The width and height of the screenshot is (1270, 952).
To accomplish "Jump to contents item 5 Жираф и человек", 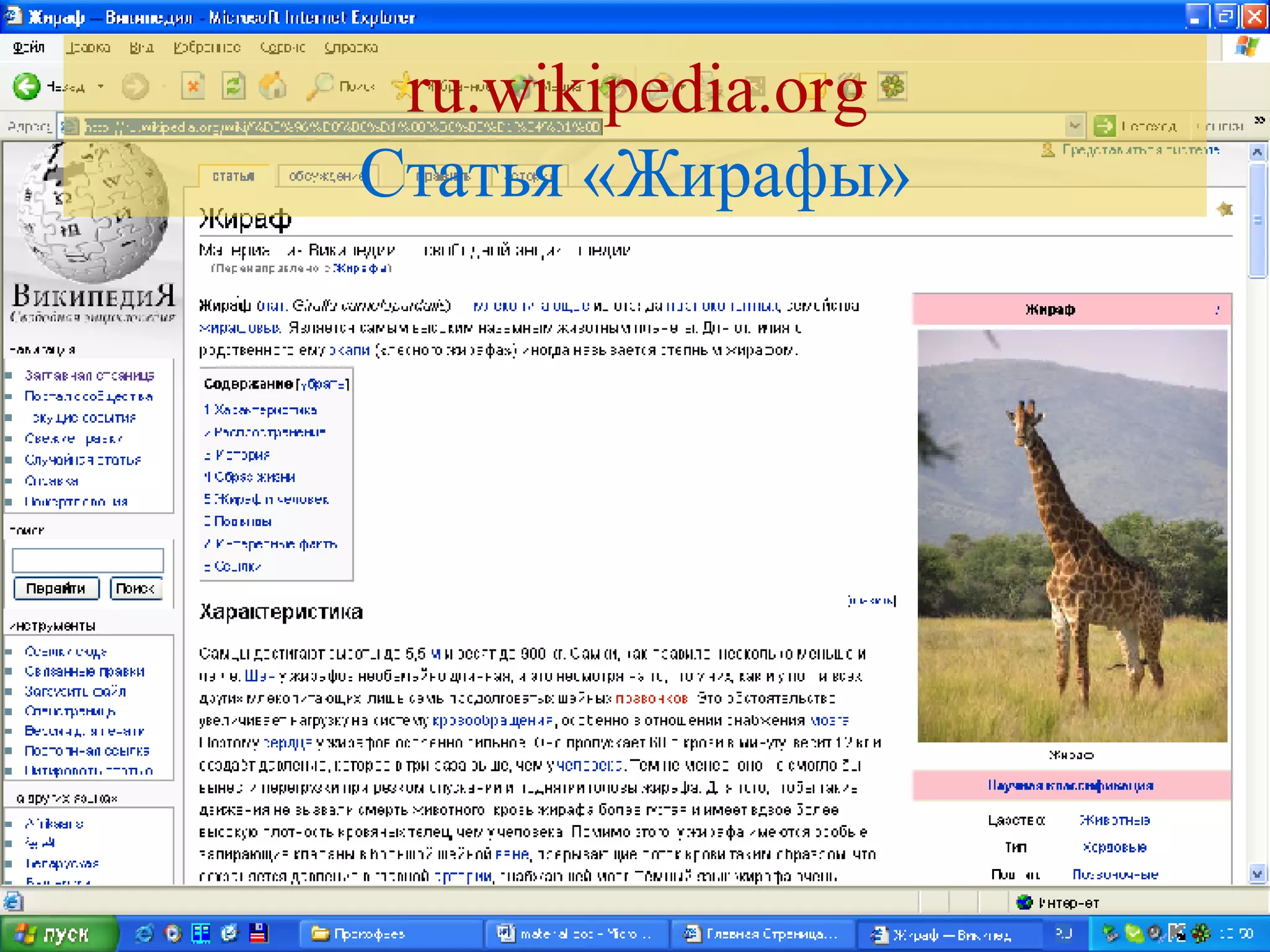I will click(x=266, y=499).
